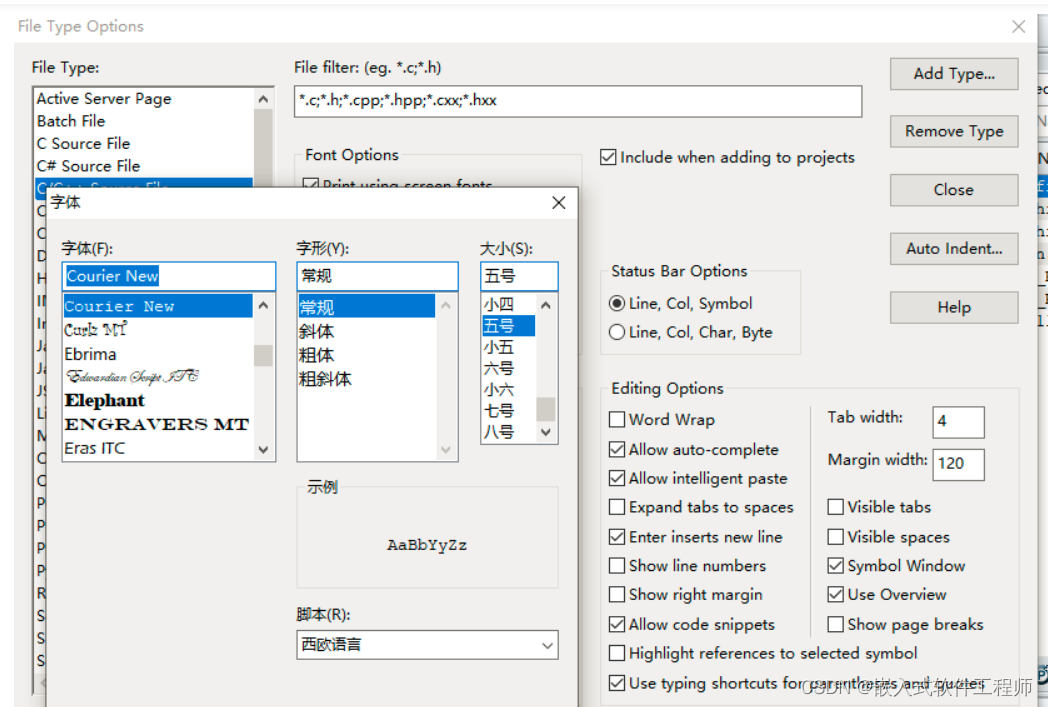
Task: Select Engravers MT font
Action: coord(158,424)
